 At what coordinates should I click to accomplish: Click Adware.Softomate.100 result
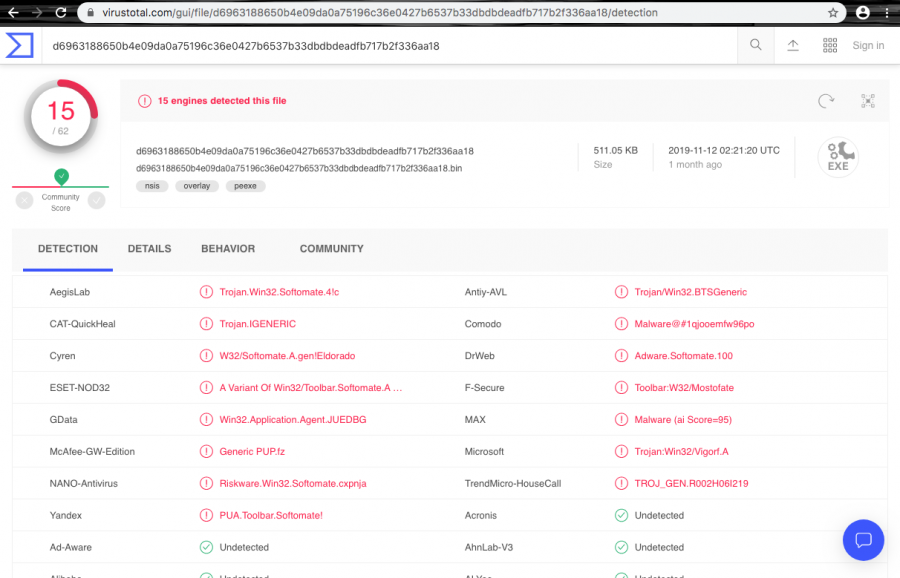tap(684, 356)
